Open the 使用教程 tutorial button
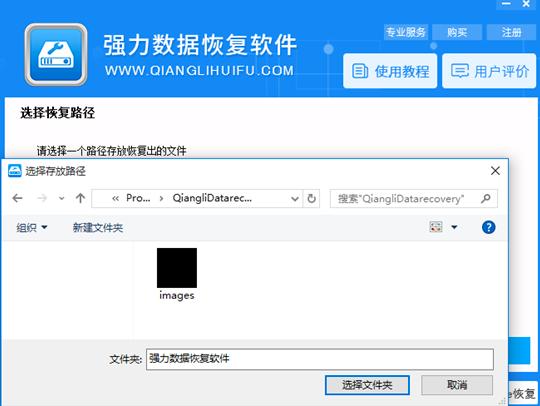 pyautogui.click(x=390, y=71)
